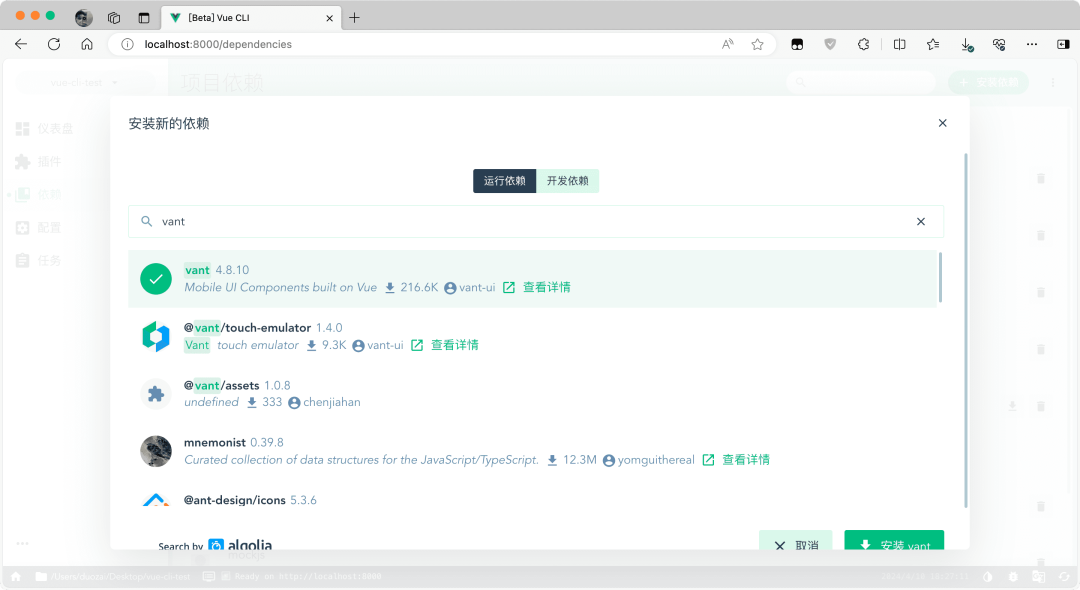
Task: Click yomguithereal author name
Action: (x=656, y=460)
